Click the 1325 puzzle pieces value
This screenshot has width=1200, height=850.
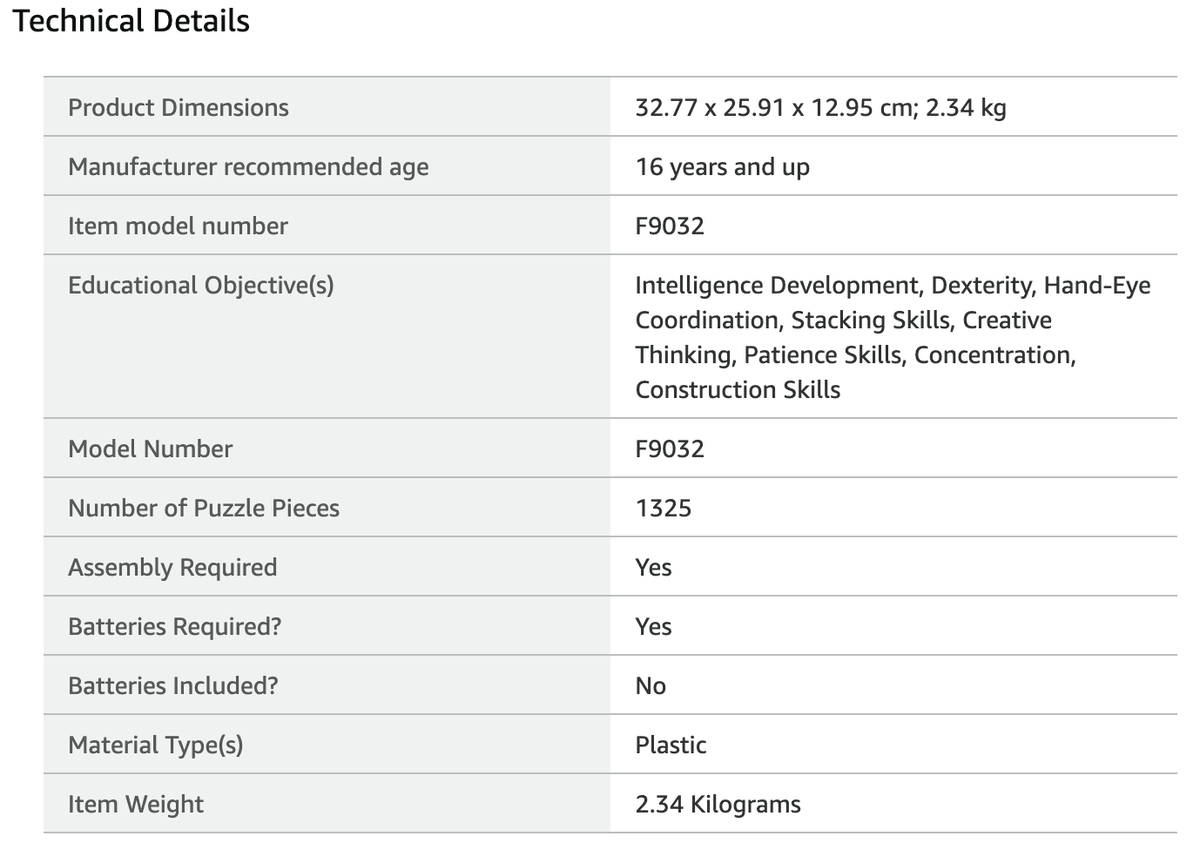(663, 508)
